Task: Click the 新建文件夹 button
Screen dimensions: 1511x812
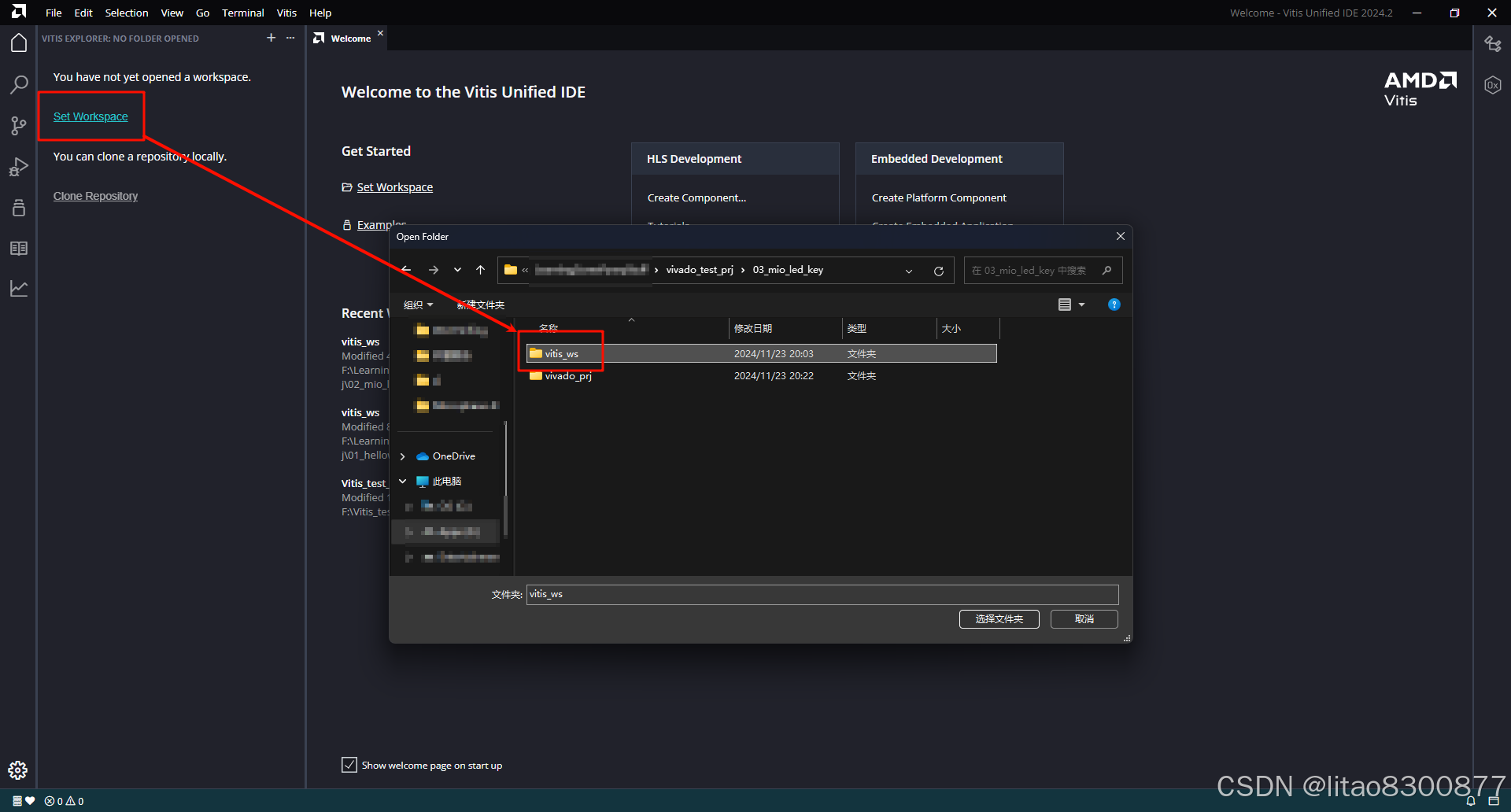Action: tap(481, 305)
